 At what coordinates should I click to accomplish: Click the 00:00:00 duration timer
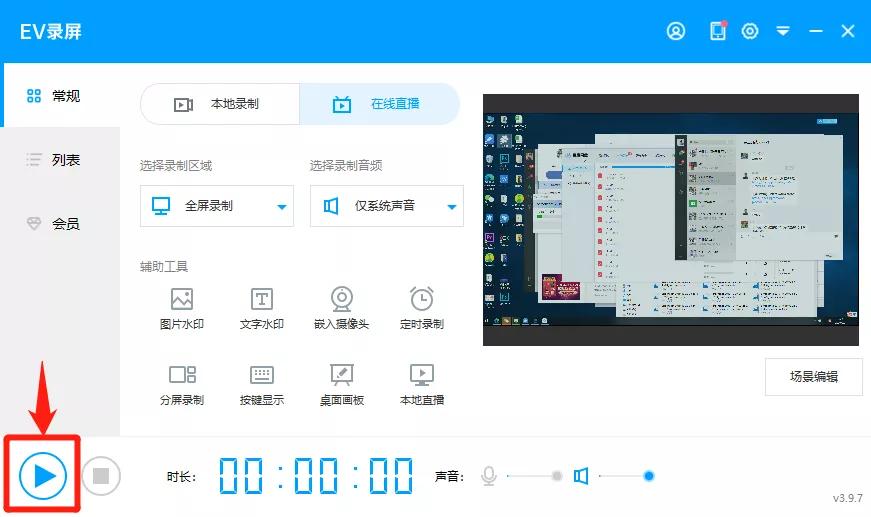pyautogui.click(x=316, y=476)
